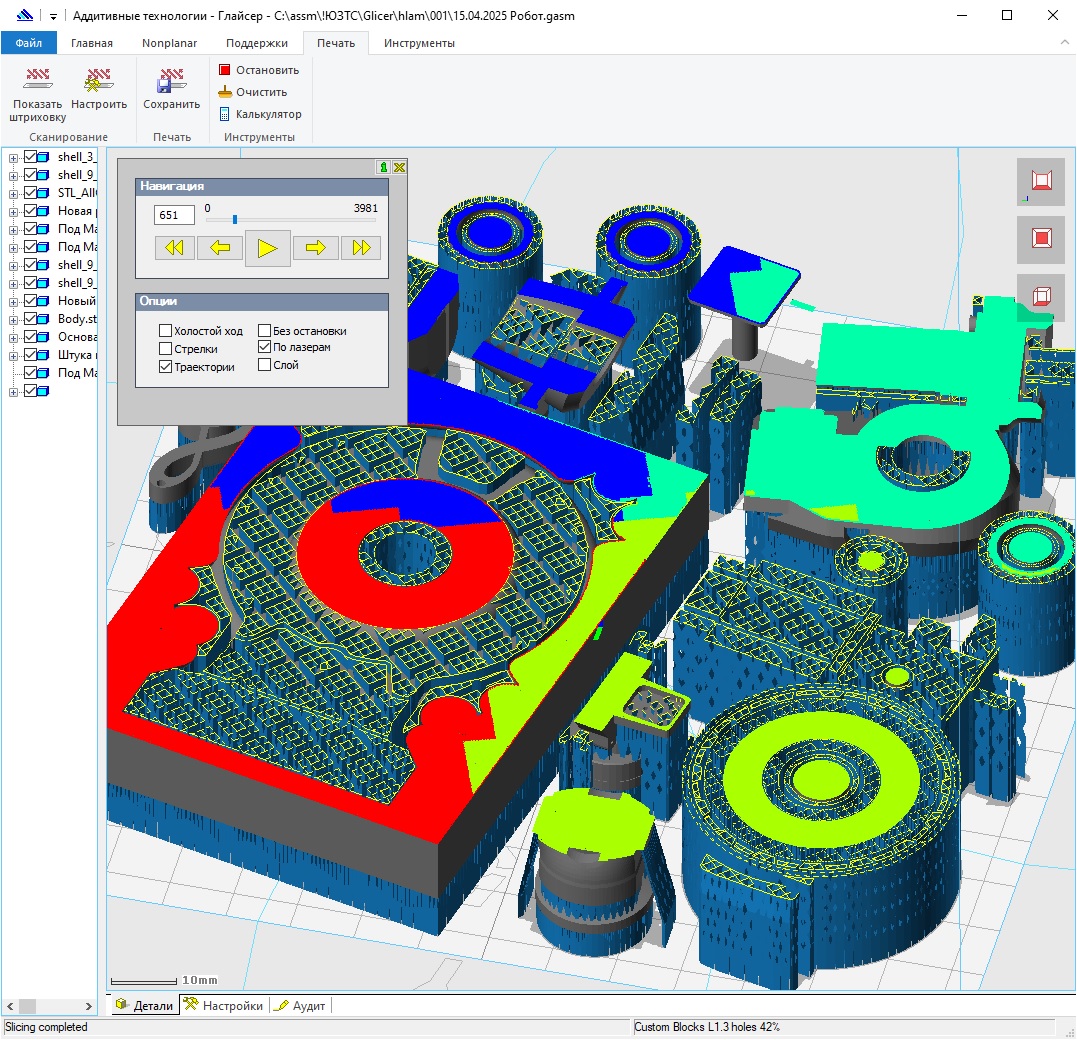Click the Очистить brush icon
This screenshot has height=1040, width=1077.
pyautogui.click(x=226, y=92)
